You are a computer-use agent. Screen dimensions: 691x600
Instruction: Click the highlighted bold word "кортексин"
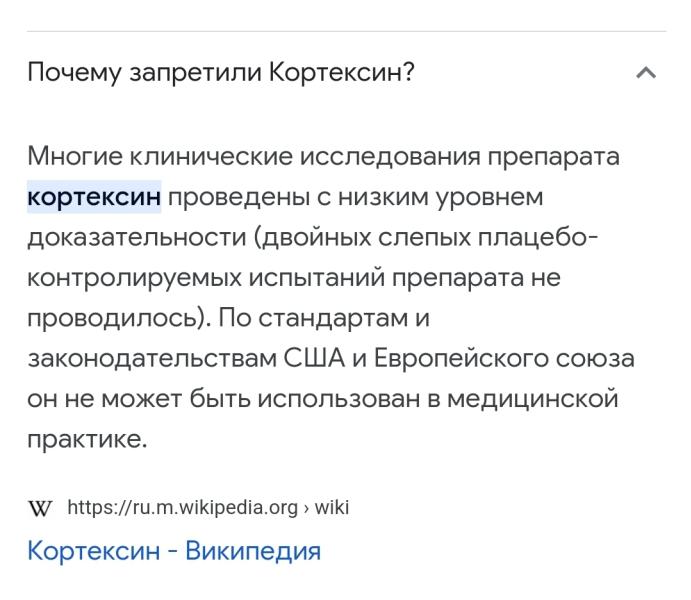click(94, 196)
